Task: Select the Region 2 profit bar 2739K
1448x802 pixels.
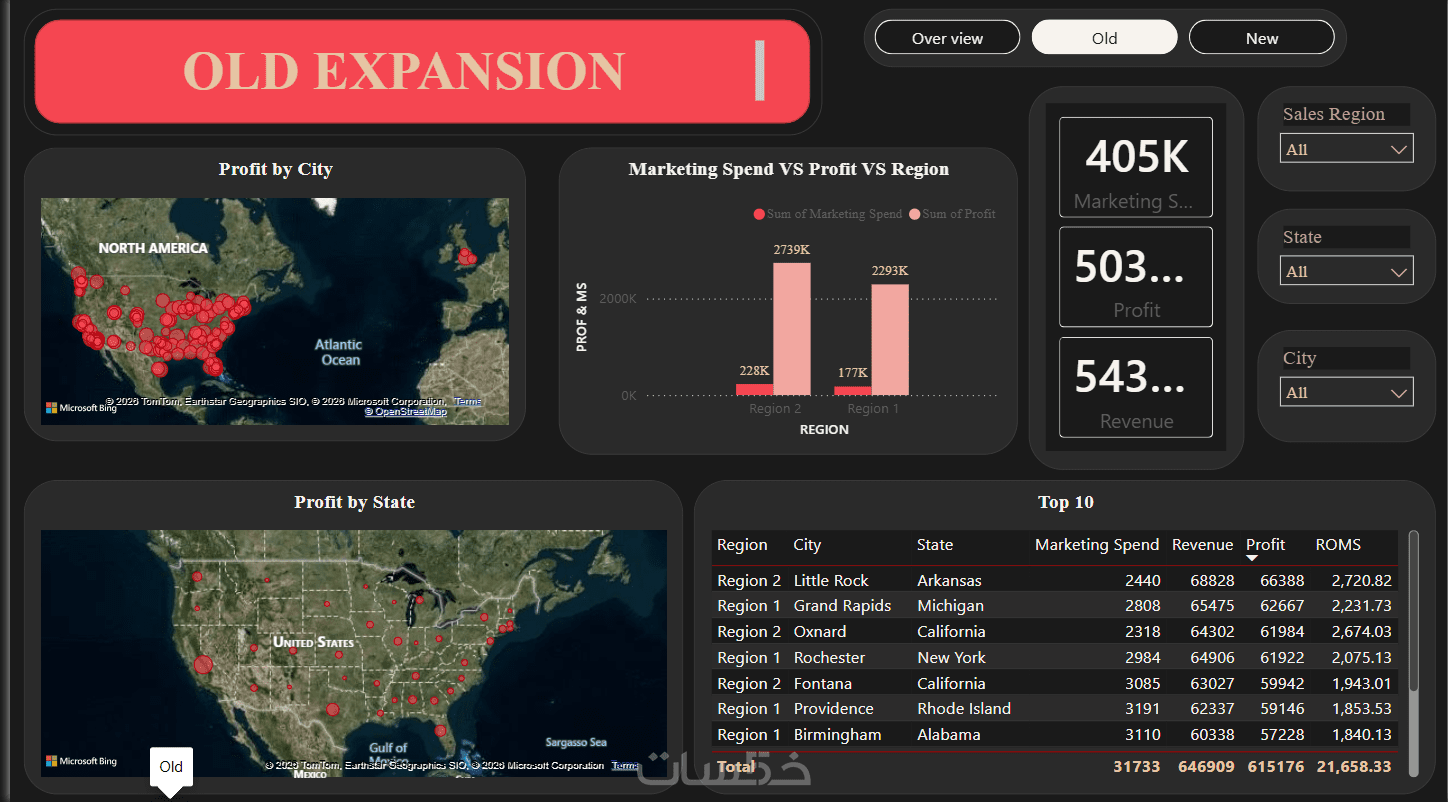Action: 792,329
